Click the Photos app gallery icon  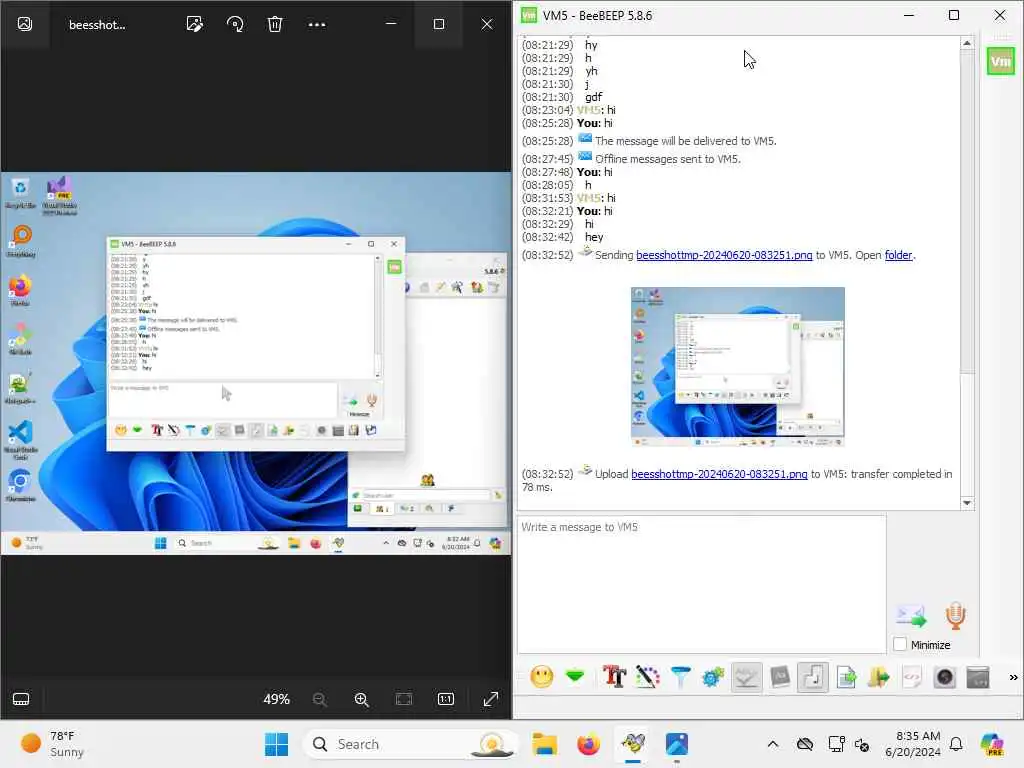pyautogui.click(x=25, y=24)
